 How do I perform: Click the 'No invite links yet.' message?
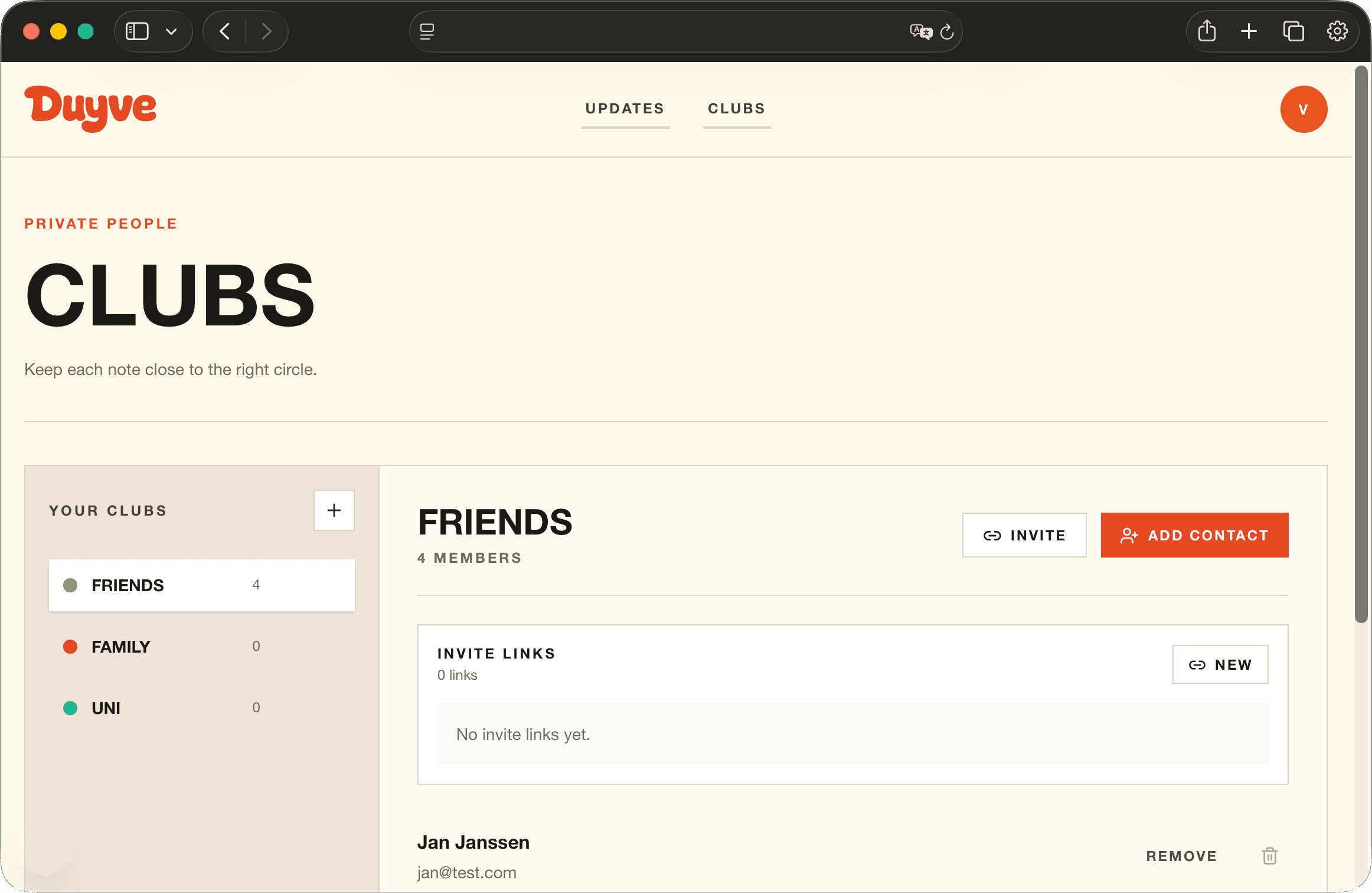523,734
